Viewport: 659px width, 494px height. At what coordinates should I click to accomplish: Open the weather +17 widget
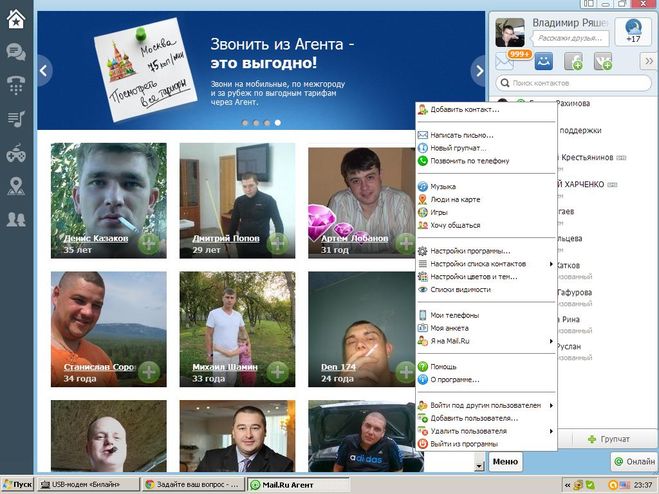click(x=633, y=31)
